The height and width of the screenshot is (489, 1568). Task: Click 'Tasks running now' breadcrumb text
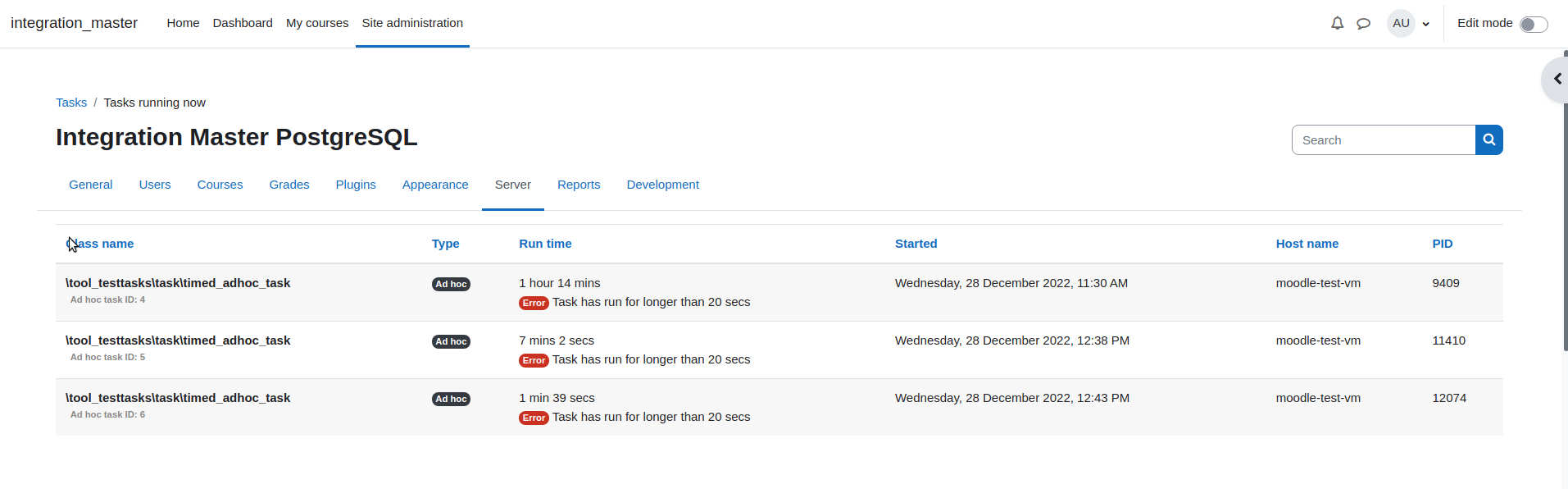[x=154, y=103]
